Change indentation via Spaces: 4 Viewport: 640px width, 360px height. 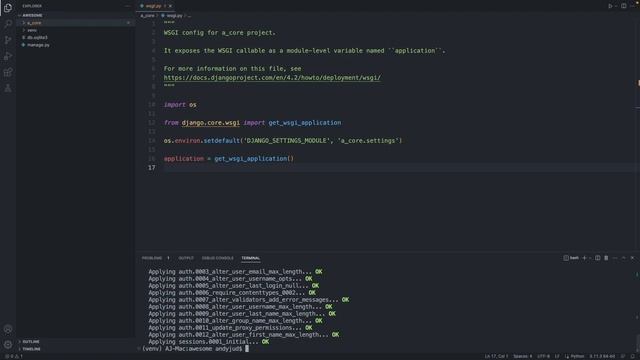point(522,356)
